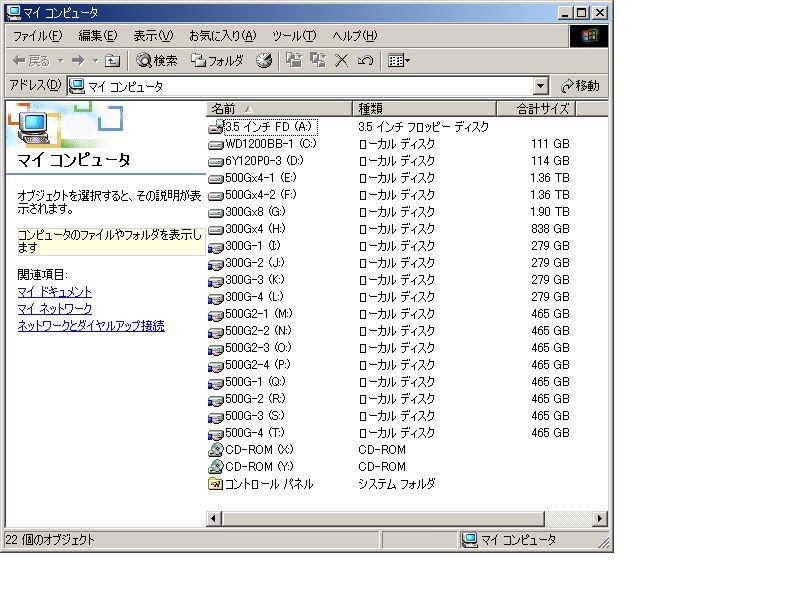Select the 300G-2 (J:) drive icon
This screenshot has height=600, width=800.
(x=216, y=264)
